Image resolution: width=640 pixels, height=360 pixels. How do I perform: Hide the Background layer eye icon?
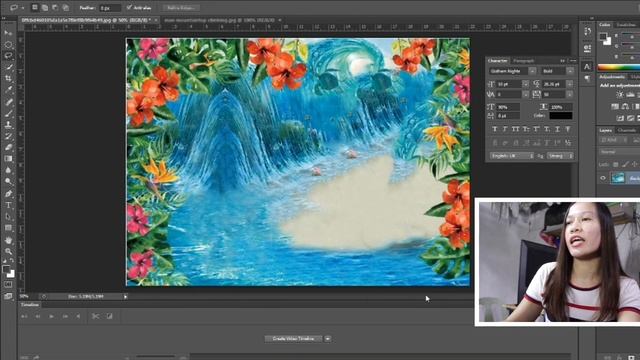[603, 178]
